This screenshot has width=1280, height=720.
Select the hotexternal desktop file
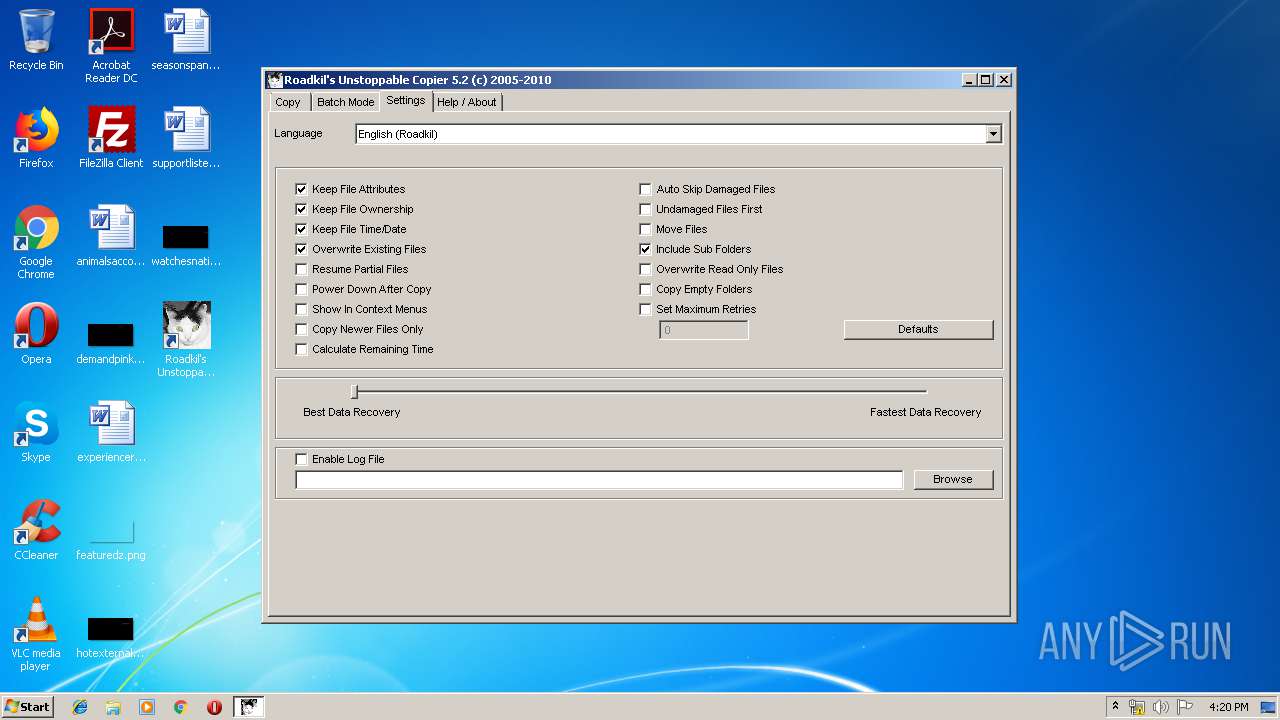coord(111,639)
